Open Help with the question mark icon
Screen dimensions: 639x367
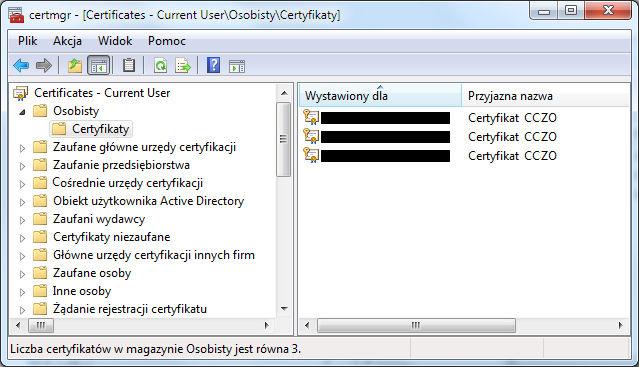214,65
